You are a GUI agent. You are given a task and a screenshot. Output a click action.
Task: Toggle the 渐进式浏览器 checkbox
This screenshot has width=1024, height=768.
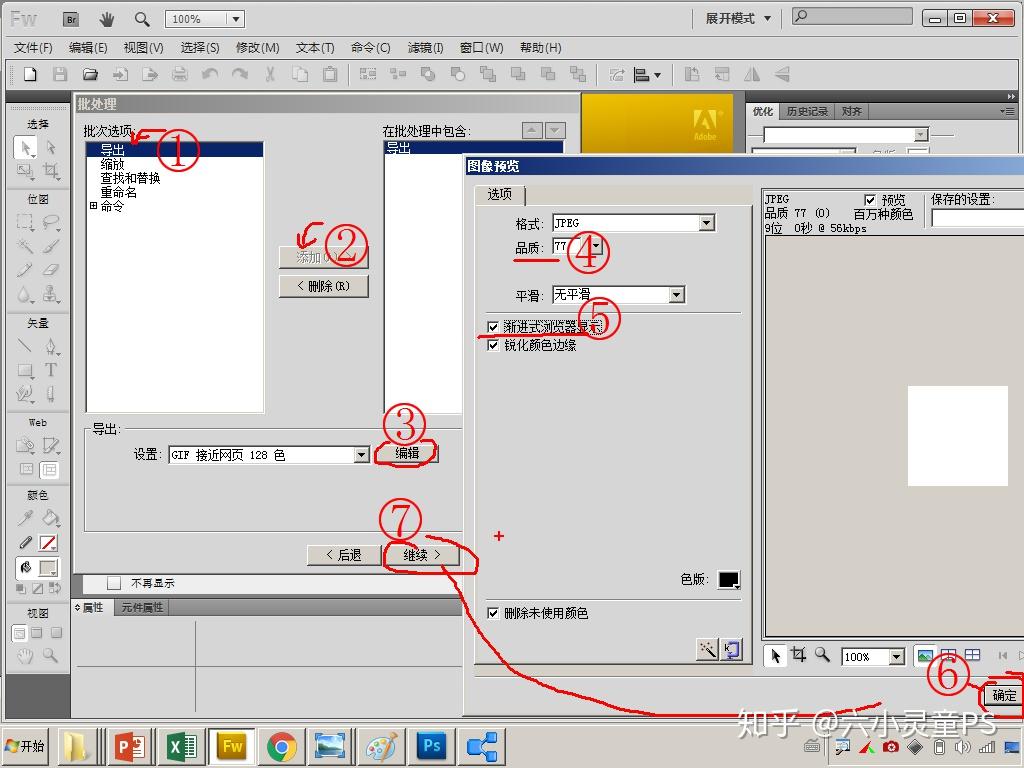point(493,327)
